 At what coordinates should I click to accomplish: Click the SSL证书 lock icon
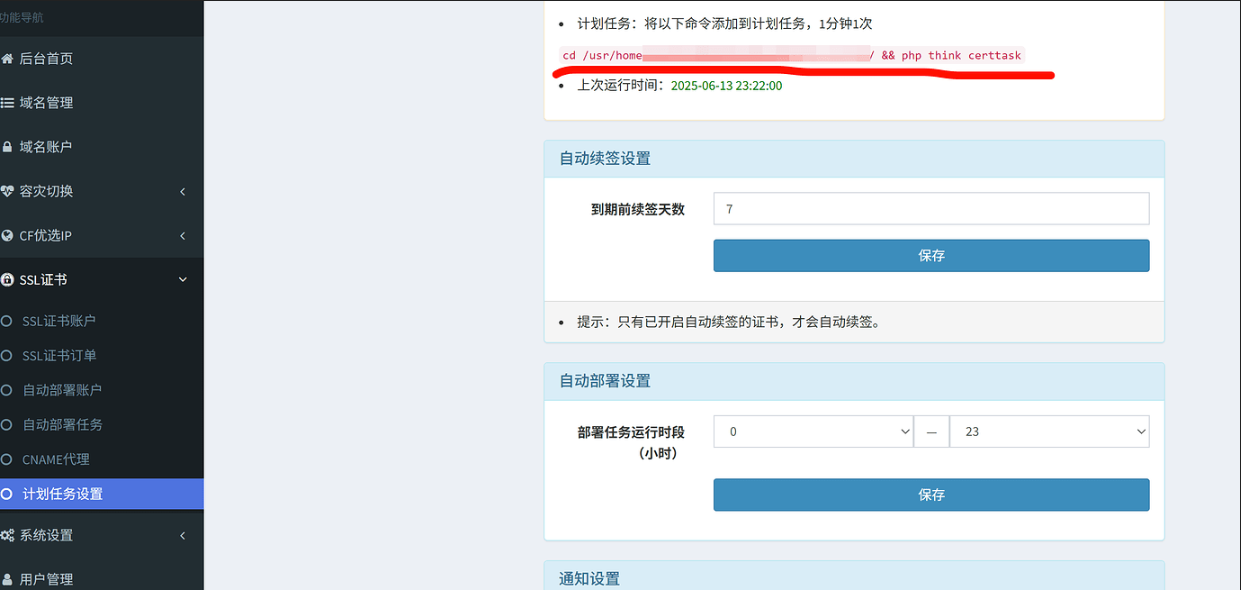click(7, 280)
